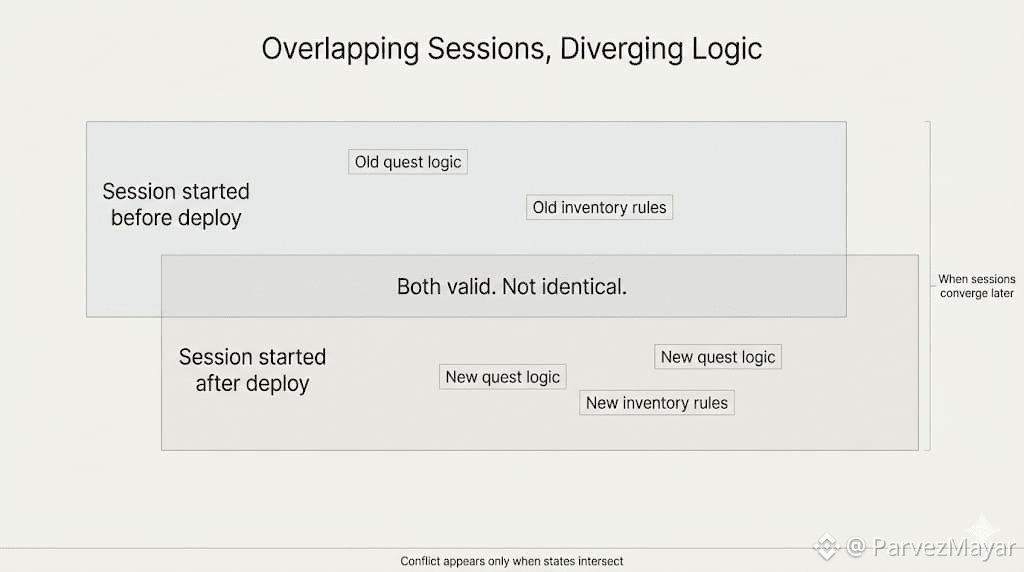The height and width of the screenshot is (572, 1024).
Task: Click the horizontal divider line above the caption
Action: click(300, 548)
